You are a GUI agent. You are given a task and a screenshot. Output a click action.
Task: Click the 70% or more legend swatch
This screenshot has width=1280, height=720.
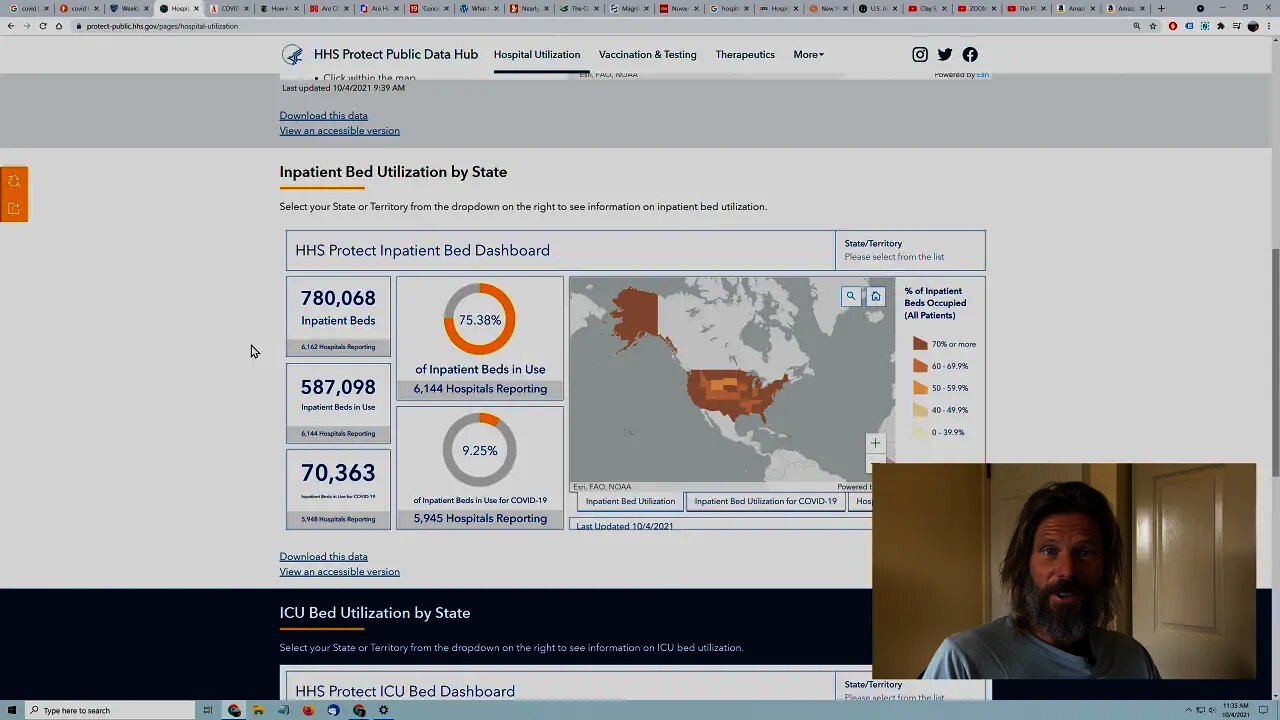tap(920, 344)
